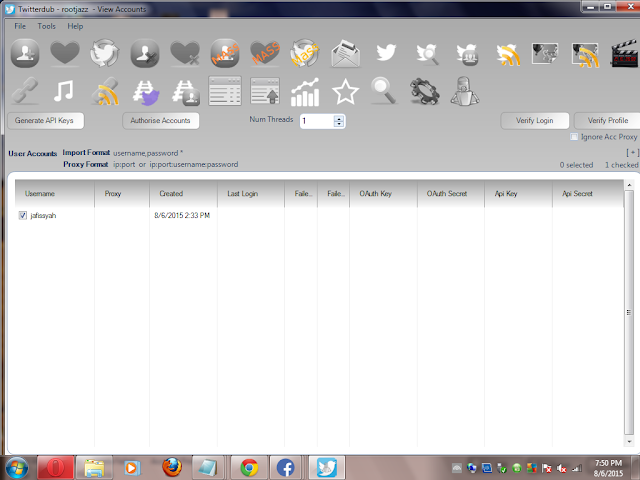Open the gear settings icon
This screenshot has width=640, height=480.
(425, 91)
